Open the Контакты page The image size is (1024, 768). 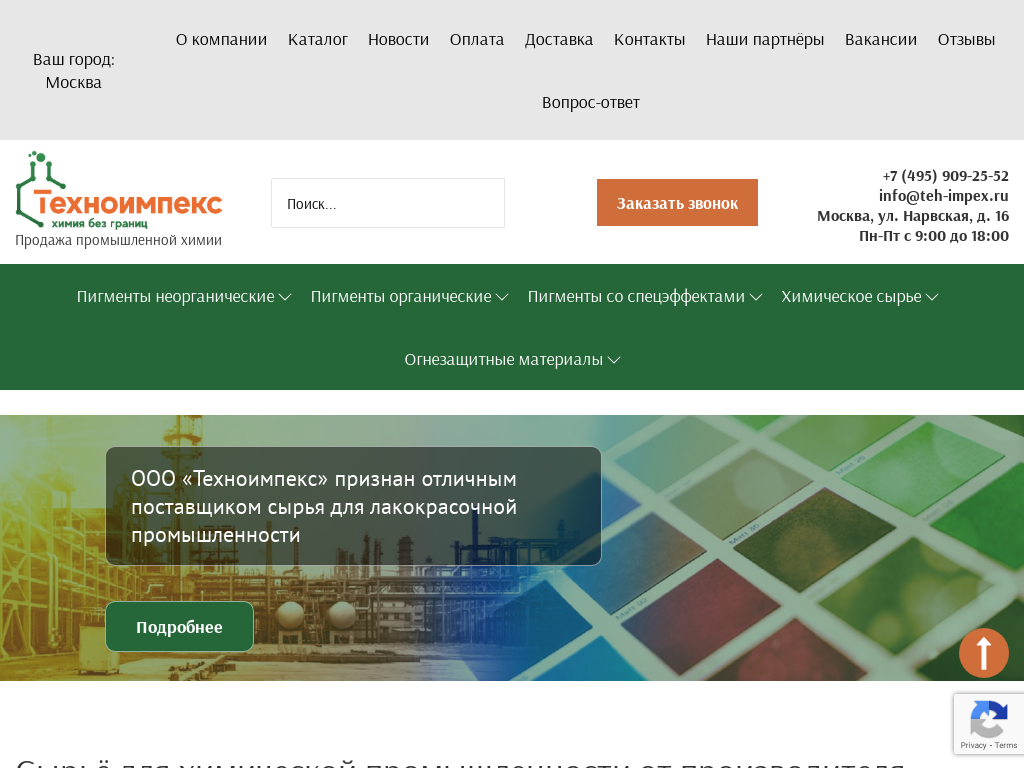[649, 40]
